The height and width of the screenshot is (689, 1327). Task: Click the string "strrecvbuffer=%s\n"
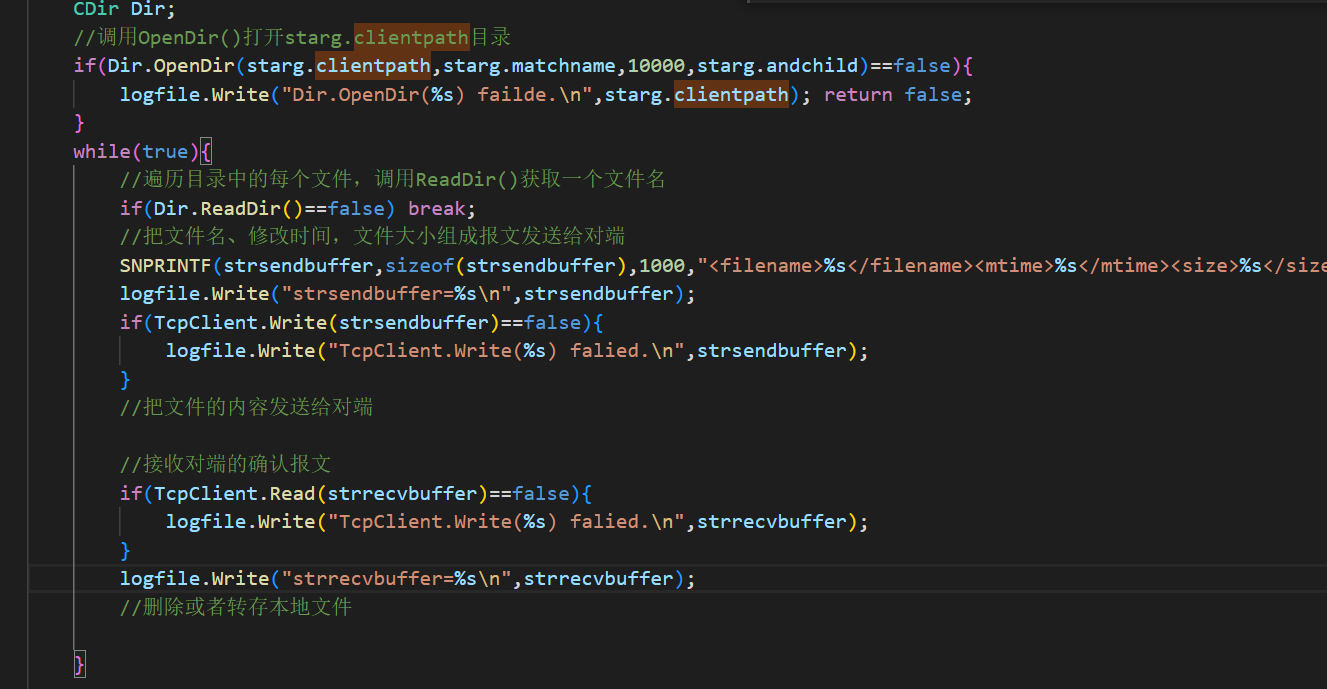tap(396, 579)
